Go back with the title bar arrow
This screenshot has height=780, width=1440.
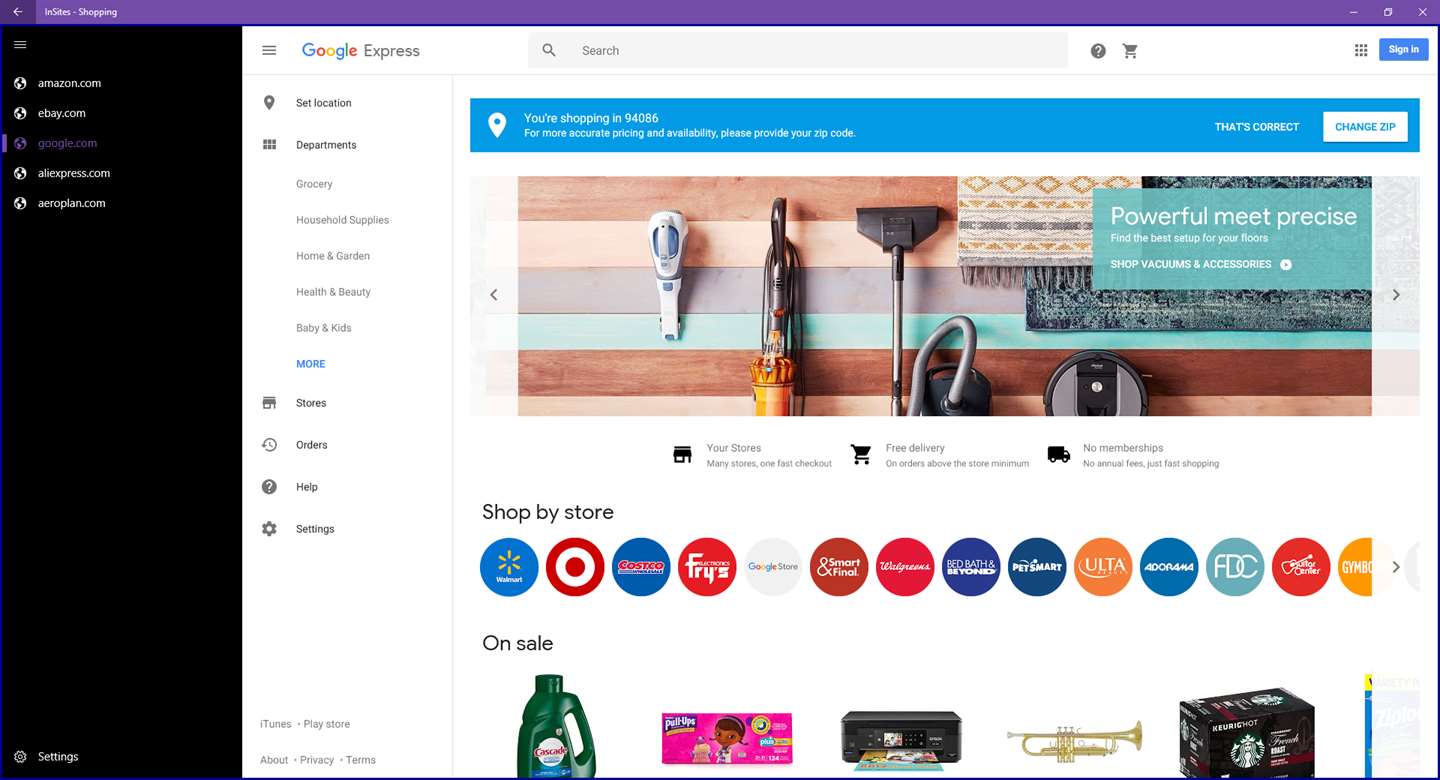coord(17,12)
